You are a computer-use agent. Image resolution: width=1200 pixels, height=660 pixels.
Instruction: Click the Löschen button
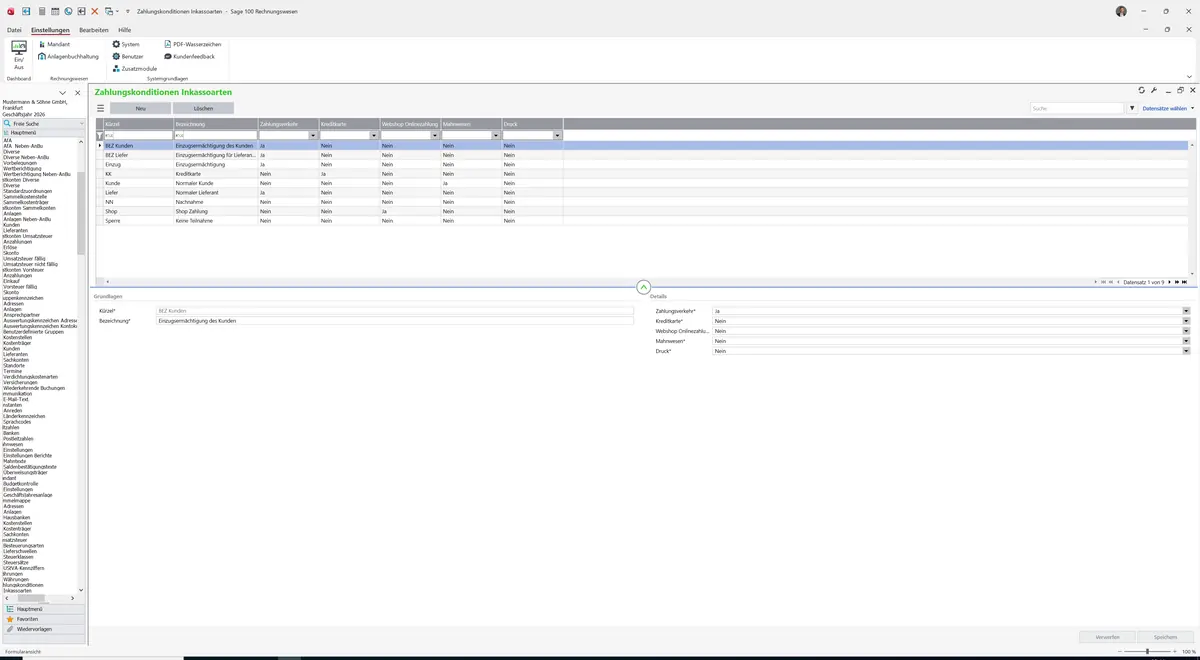203,108
